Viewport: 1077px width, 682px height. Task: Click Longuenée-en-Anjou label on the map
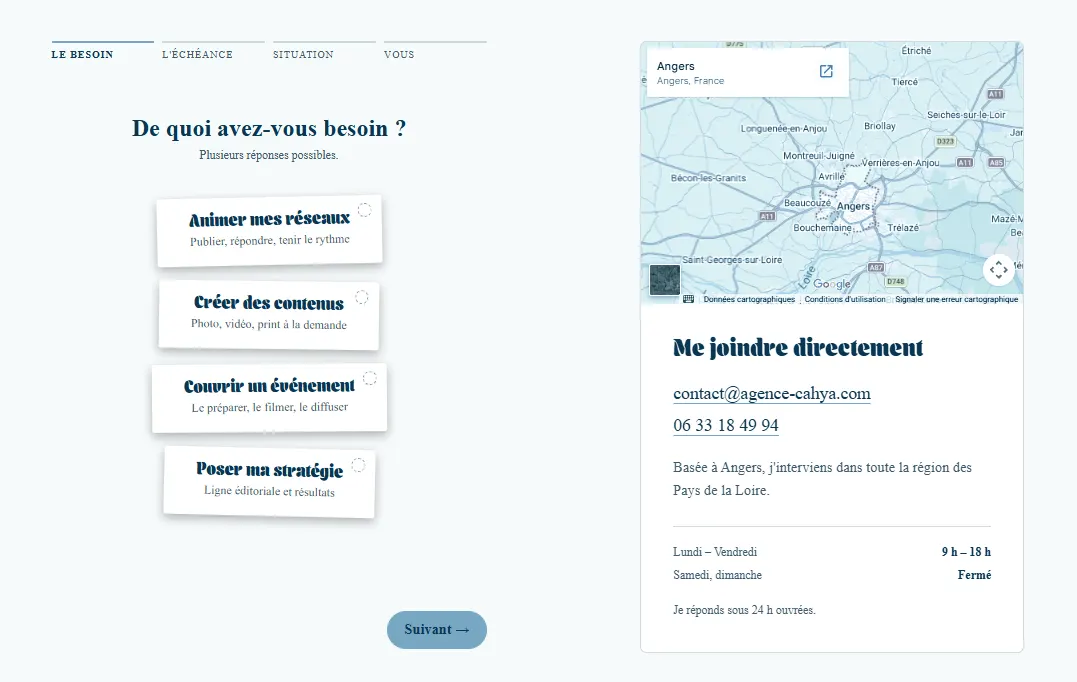[x=784, y=128]
